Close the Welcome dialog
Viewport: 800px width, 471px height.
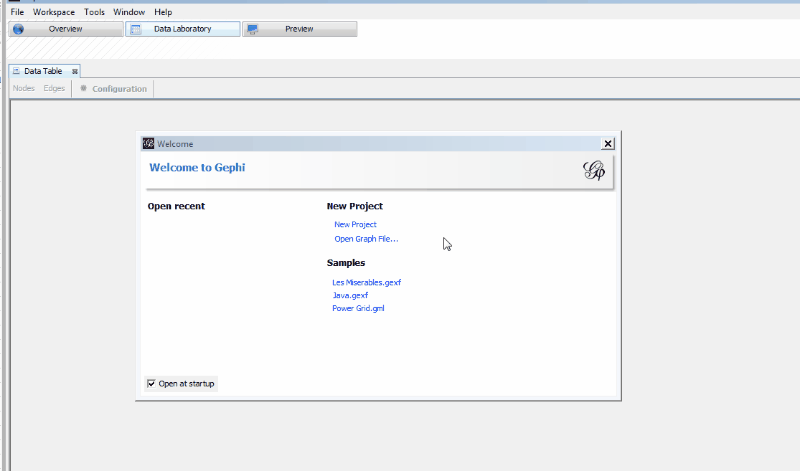pyautogui.click(x=608, y=144)
